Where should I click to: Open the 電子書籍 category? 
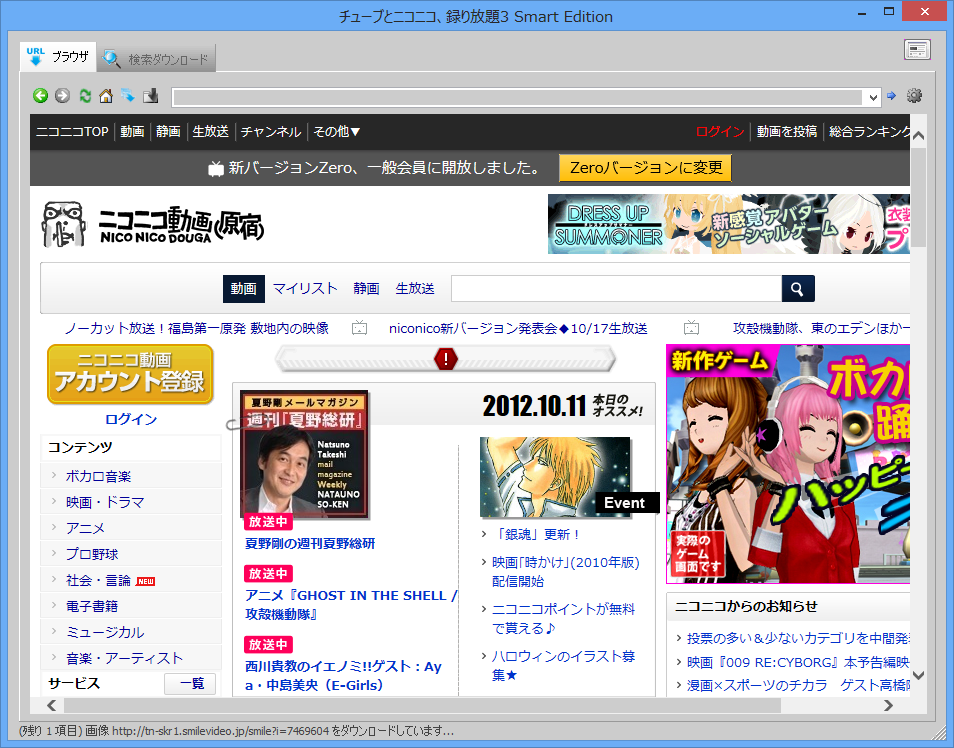[92, 606]
